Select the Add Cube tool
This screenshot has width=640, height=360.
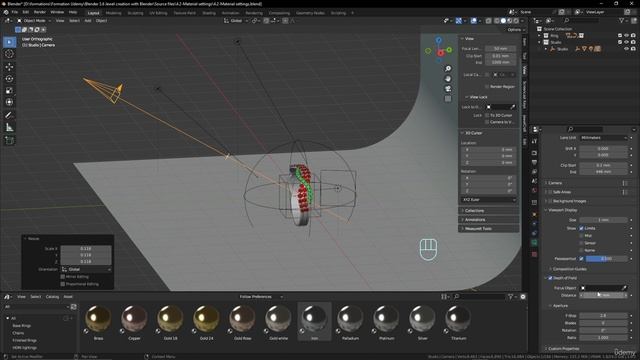pos(9,140)
